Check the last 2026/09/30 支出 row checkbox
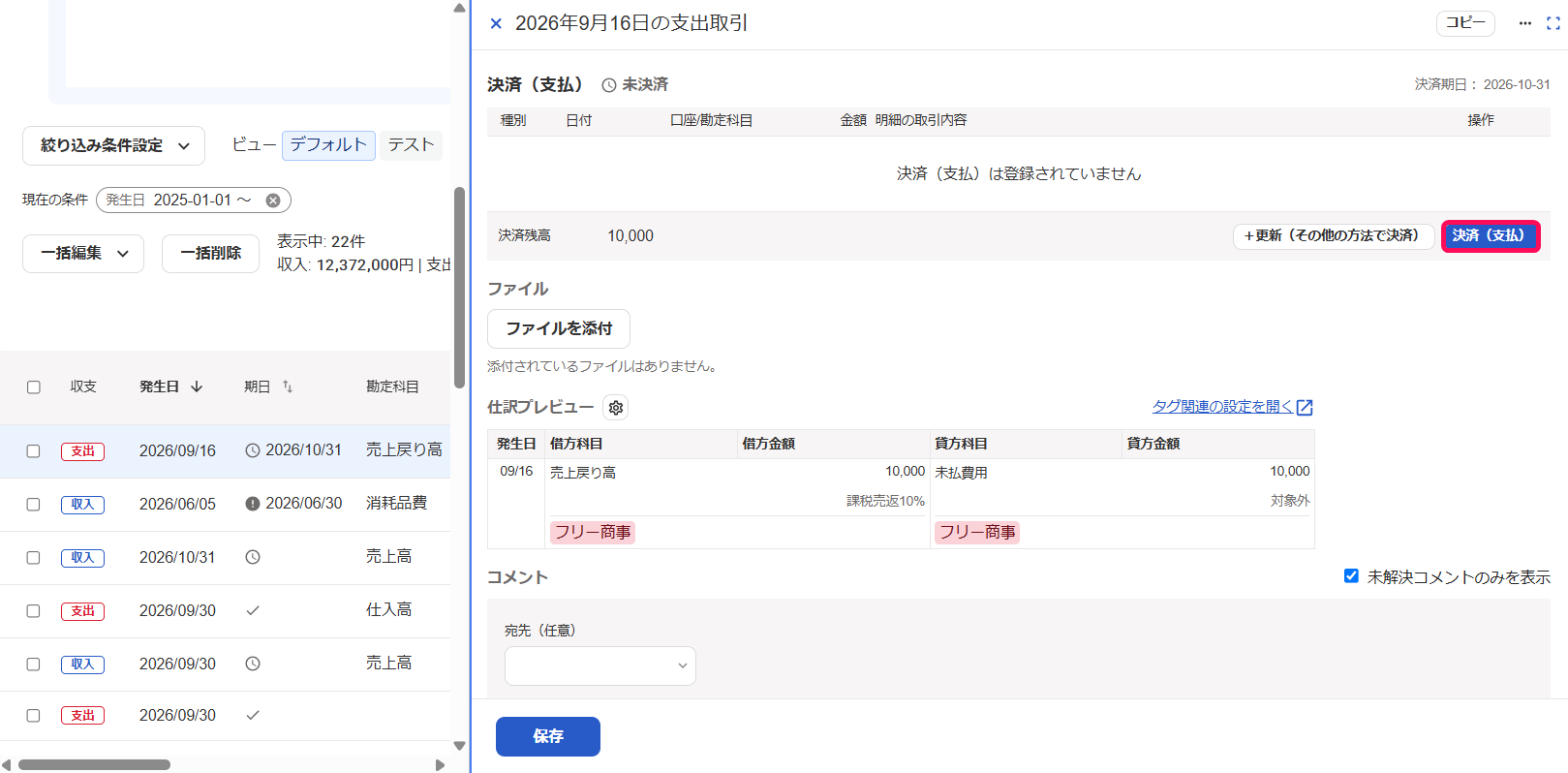The image size is (1568, 773). [x=33, y=716]
